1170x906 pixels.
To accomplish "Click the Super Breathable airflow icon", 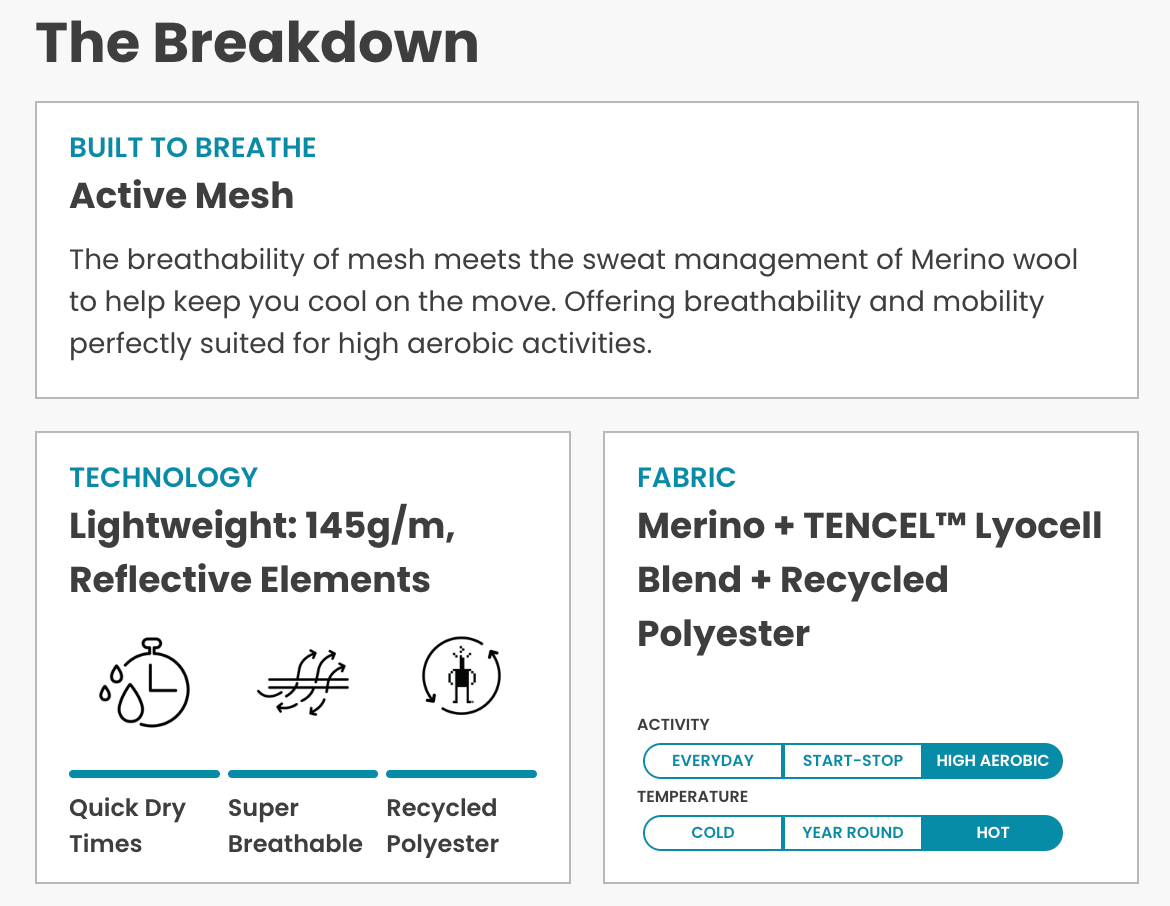I will coord(303,681).
